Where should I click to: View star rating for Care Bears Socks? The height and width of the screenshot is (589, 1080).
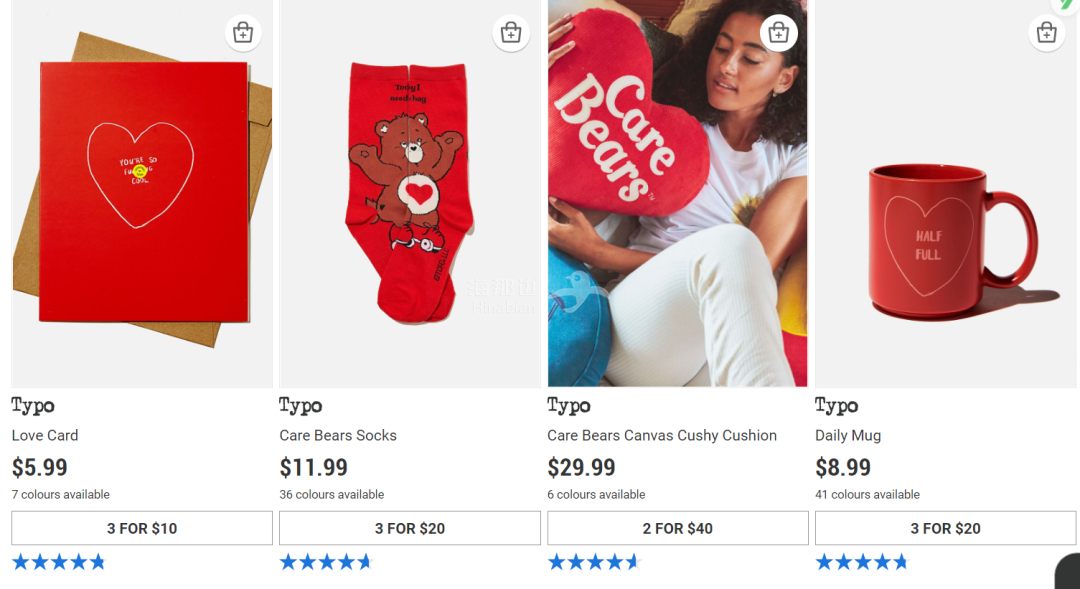pyautogui.click(x=326, y=562)
